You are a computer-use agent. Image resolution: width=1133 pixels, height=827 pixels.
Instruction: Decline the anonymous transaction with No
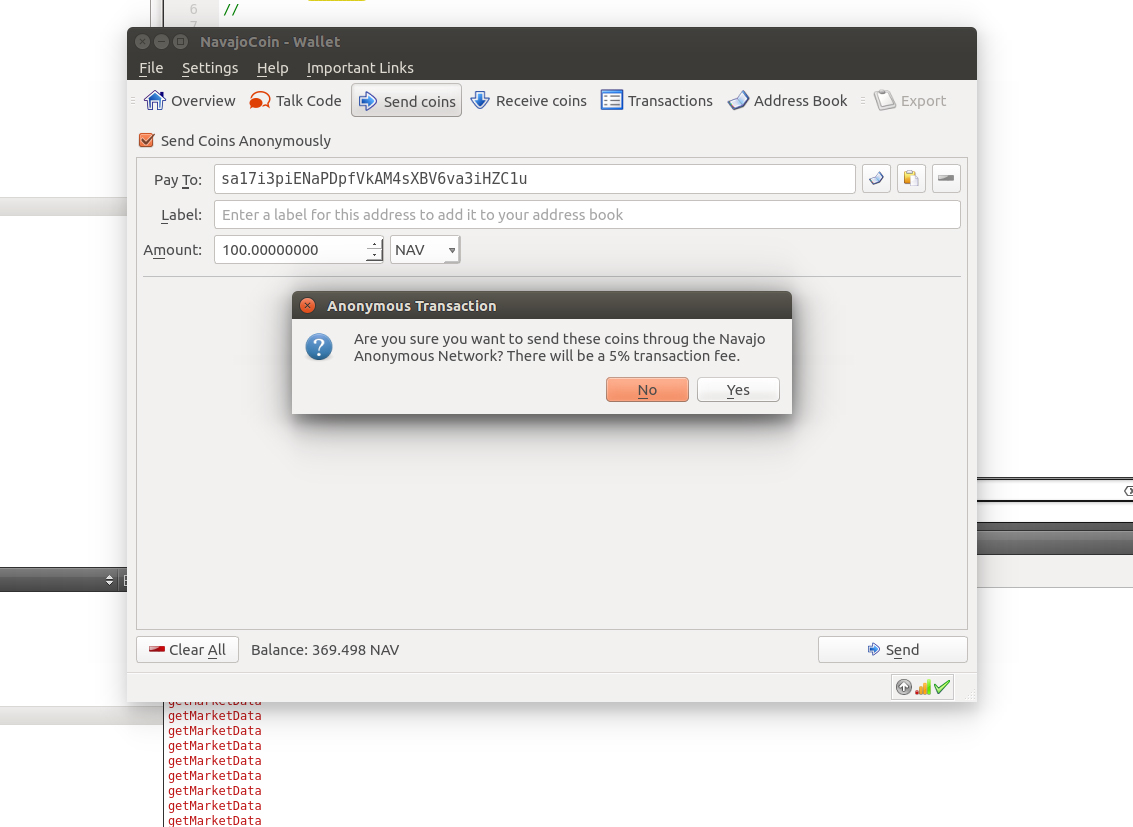point(647,390)
